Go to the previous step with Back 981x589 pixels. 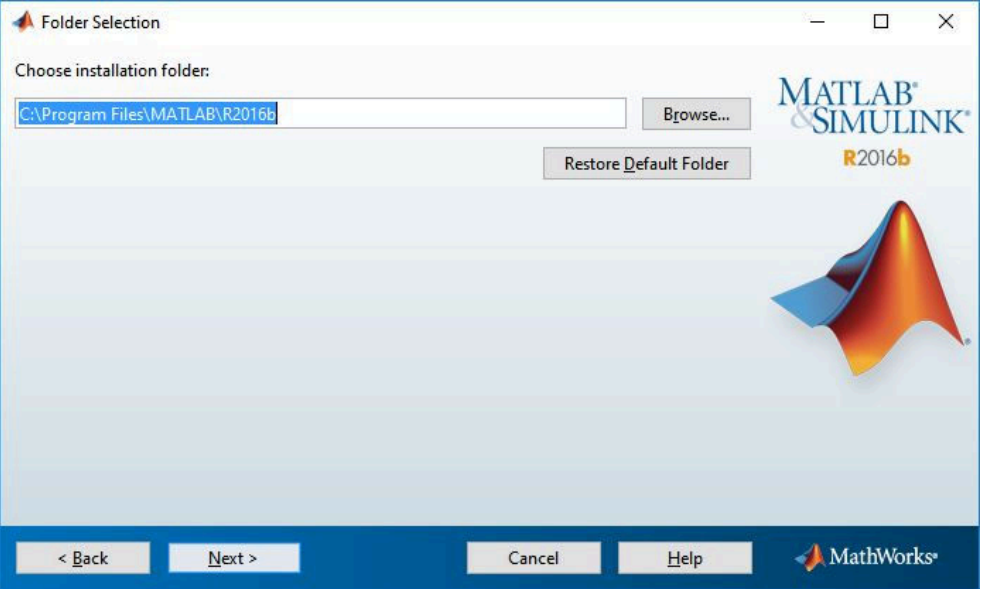(83, 558)
